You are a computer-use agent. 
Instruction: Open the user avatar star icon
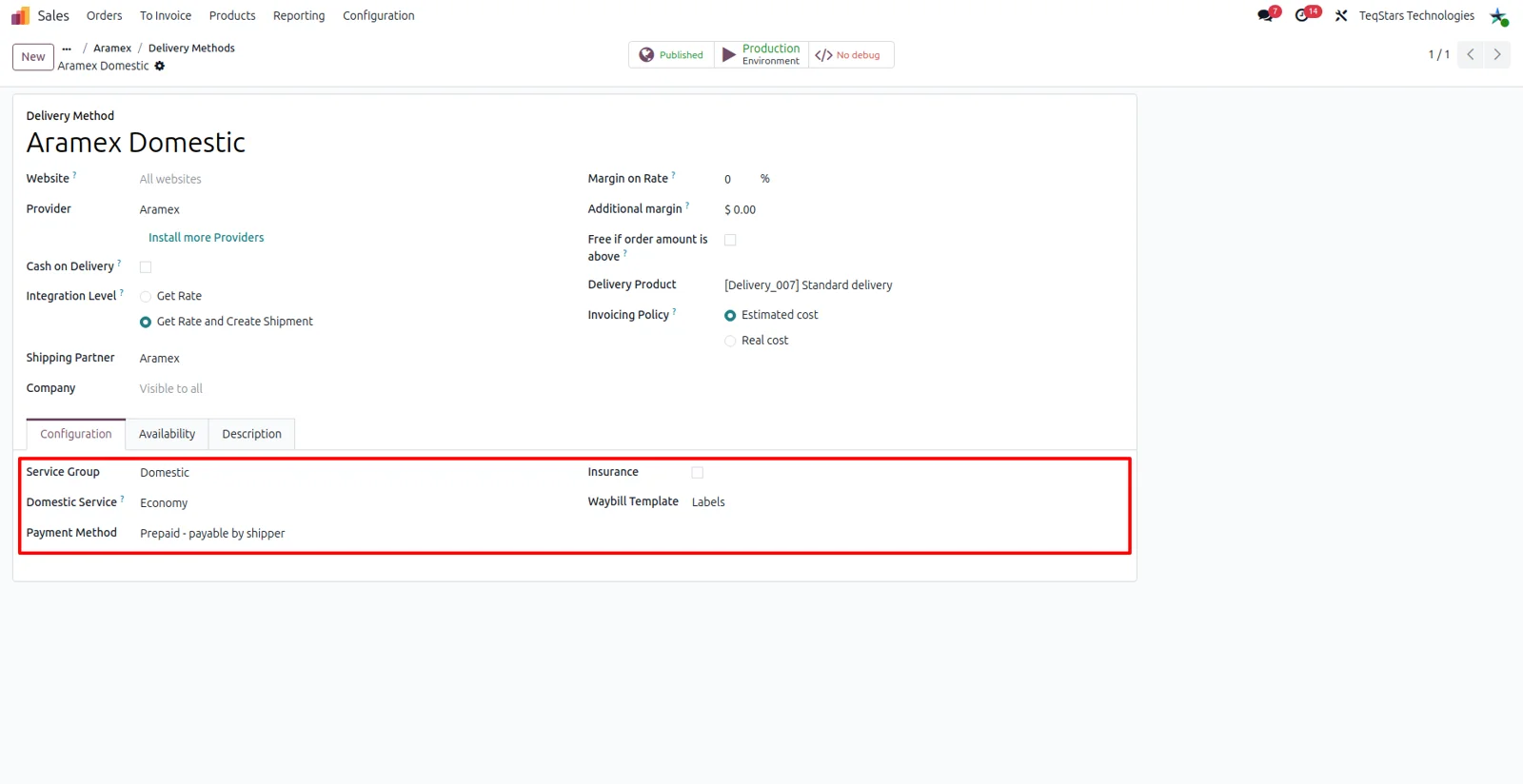click(1498, 16)
